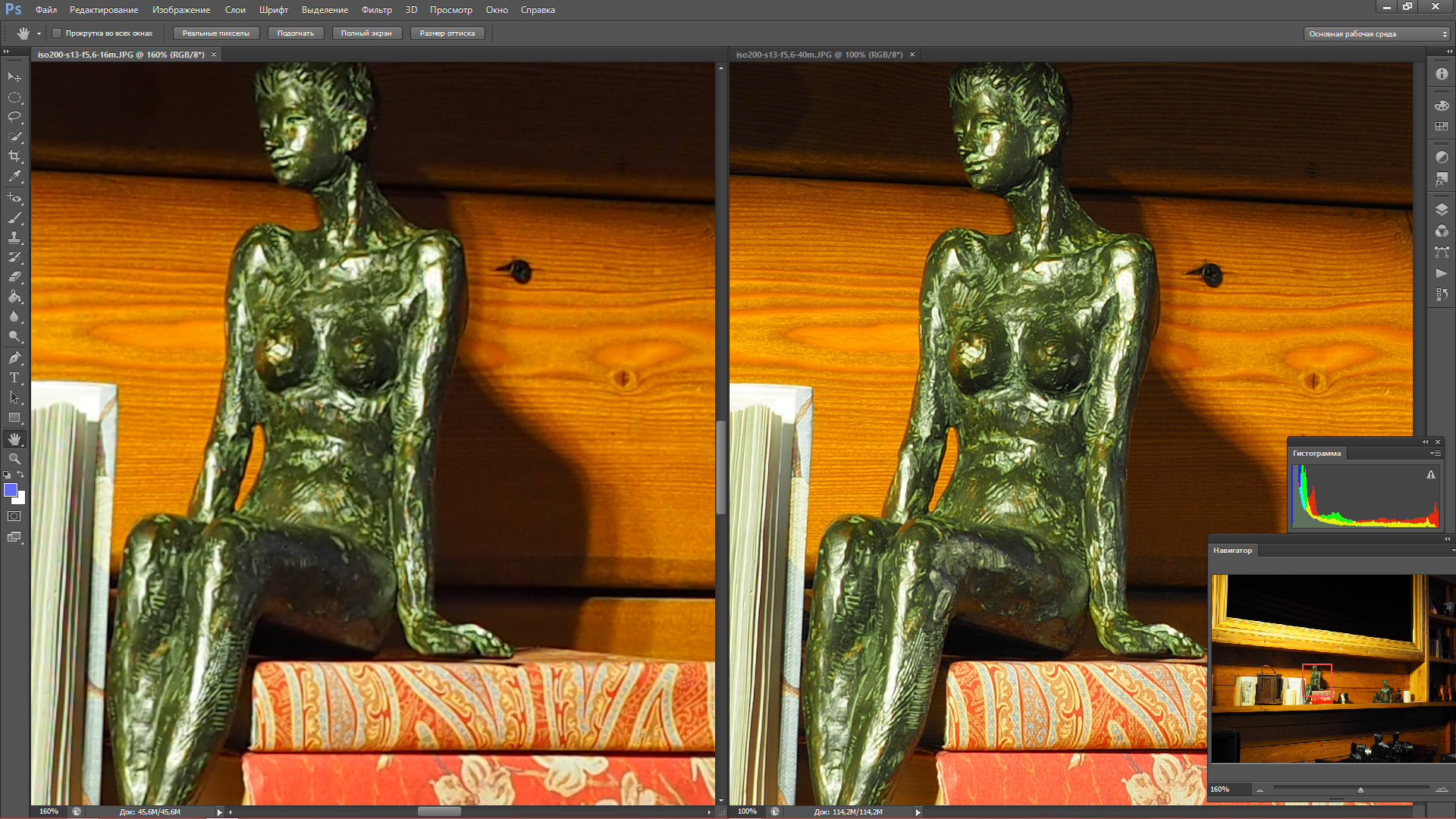Viewport: 1456px width, 819px height.
Task: Enable scroll all windows checkbox
Action: [x=57, y=33]
